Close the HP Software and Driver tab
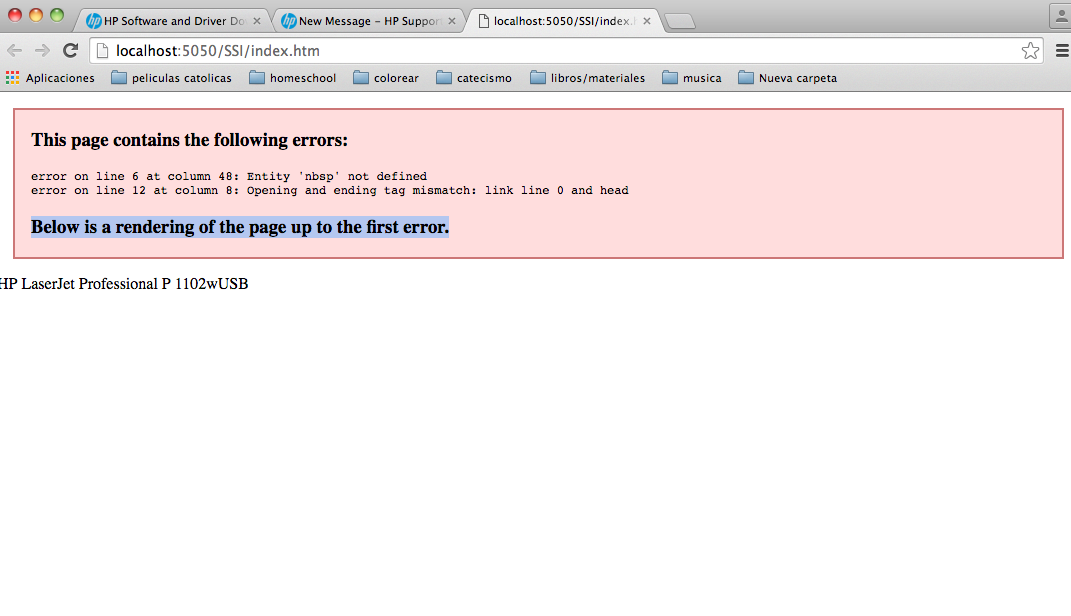The image size is (1071, 616). click(257, 21)
